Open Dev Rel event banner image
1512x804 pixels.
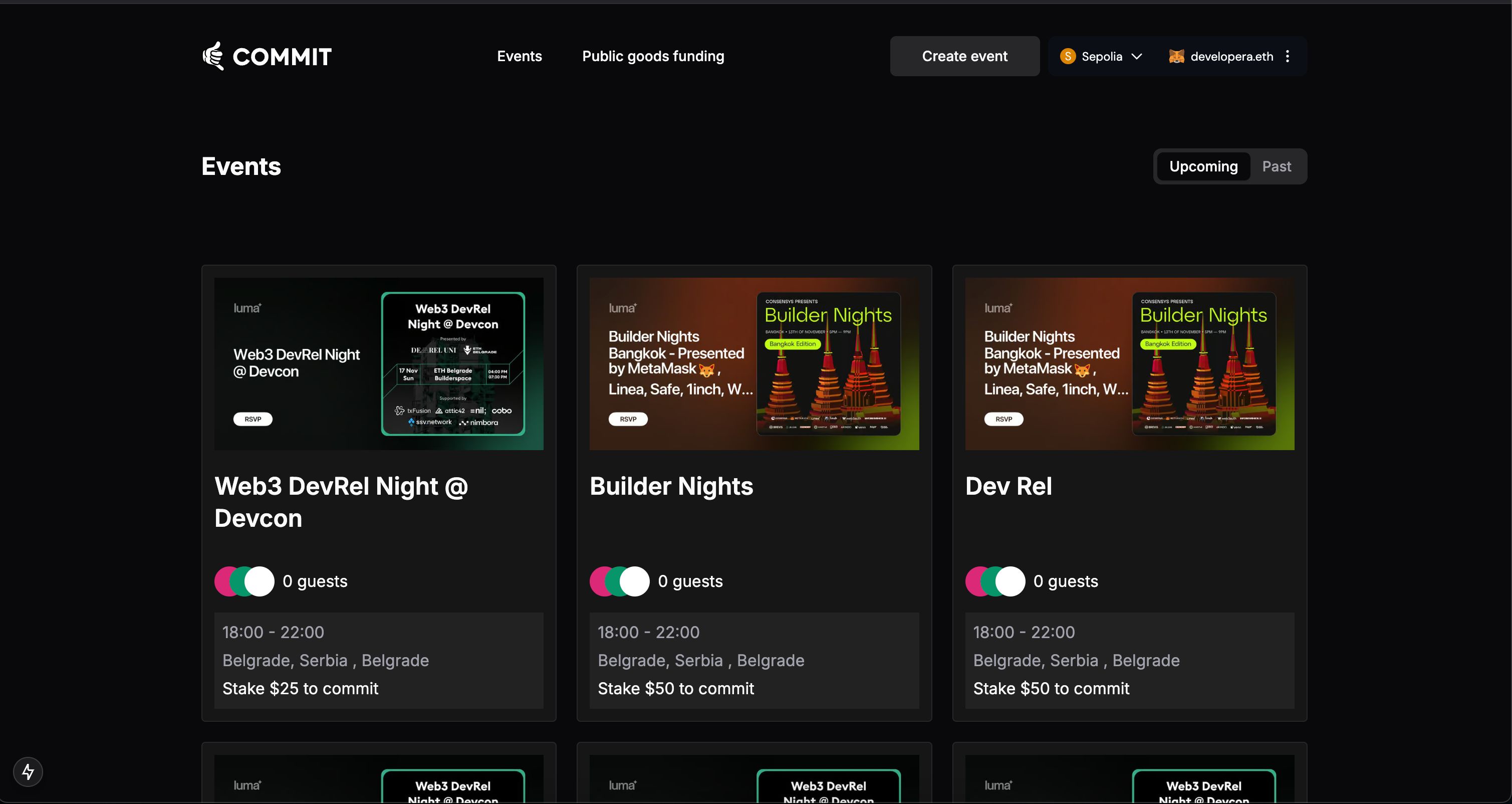click(x=1130, y=364)
